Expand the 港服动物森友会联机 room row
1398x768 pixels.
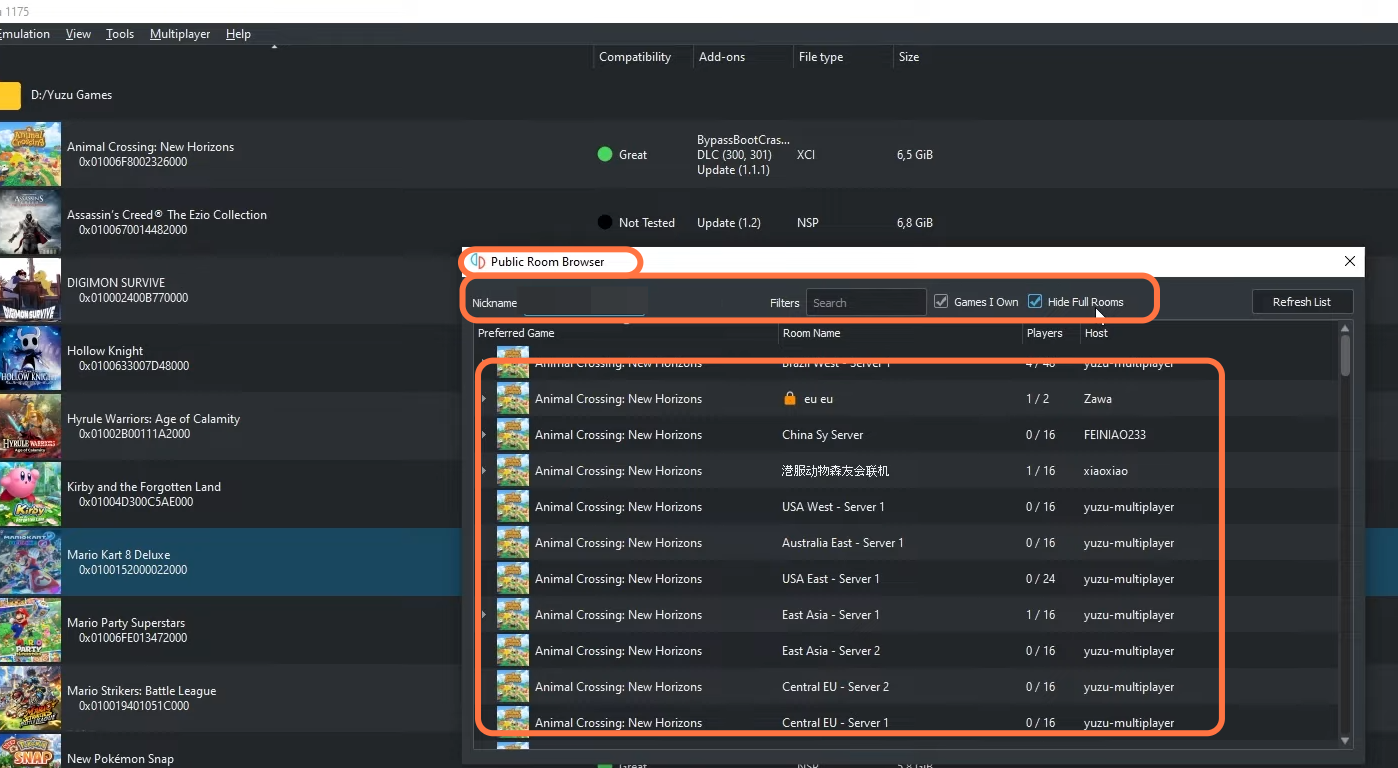(484, 471)
